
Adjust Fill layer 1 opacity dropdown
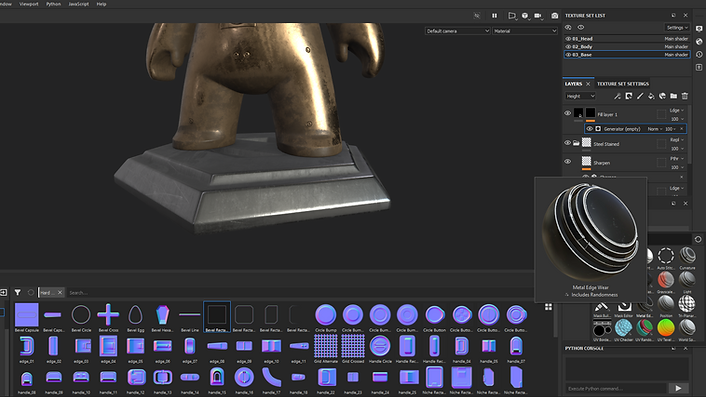tap(678, 119)
